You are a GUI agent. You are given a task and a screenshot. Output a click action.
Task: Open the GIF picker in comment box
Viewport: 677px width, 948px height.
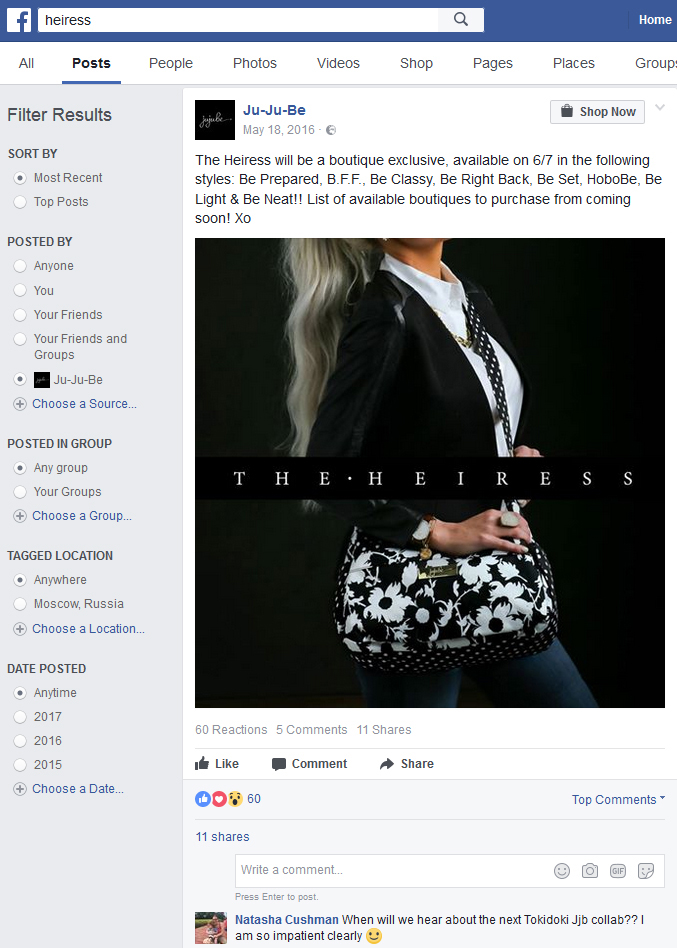coord(618,871)
